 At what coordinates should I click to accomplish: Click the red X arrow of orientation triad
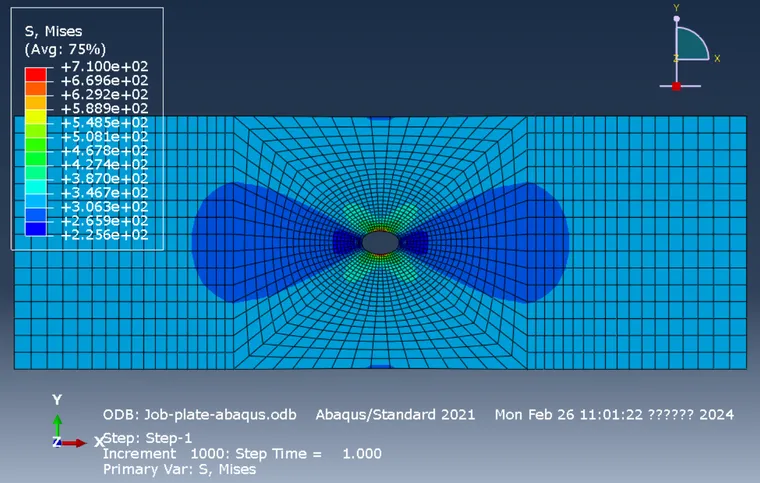(74, 443)
